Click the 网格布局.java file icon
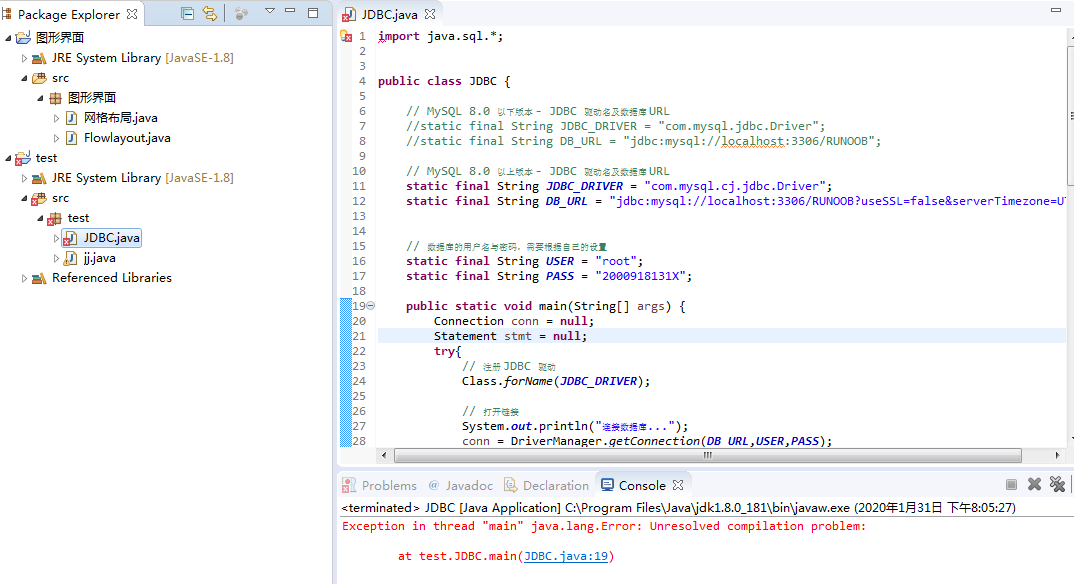Screen dimensions: 1074x584 coord(71,118)
